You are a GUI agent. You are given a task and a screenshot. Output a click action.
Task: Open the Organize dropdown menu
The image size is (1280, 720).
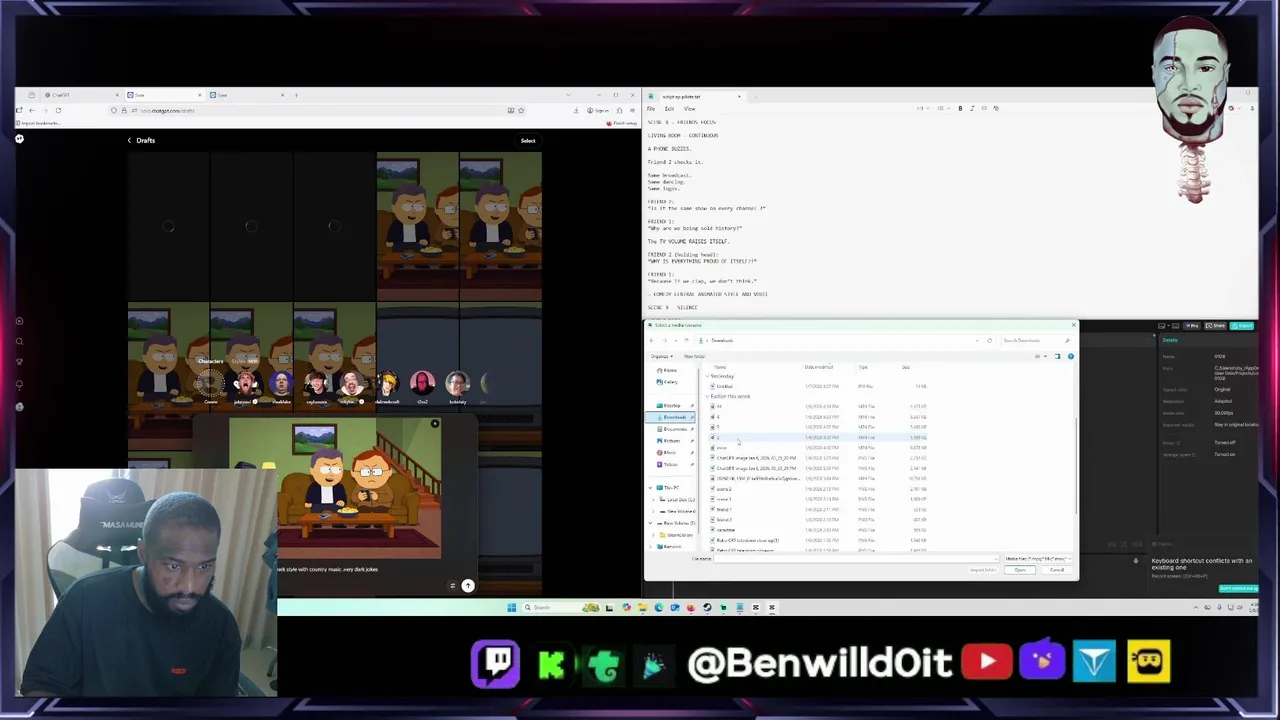pyautogui.click(x=662, y=356)
